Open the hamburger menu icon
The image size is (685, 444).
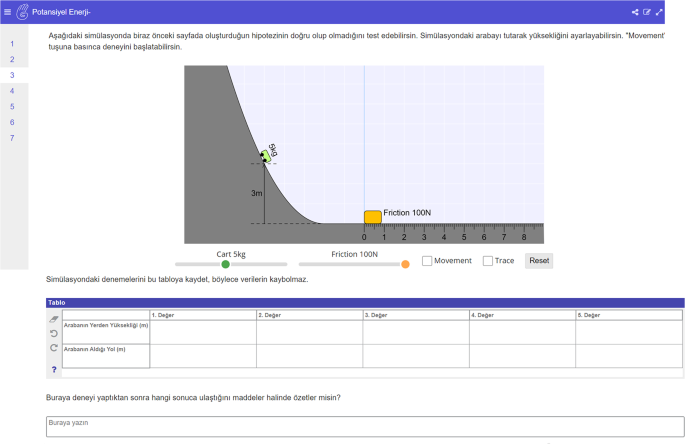(x=7, y=12)
